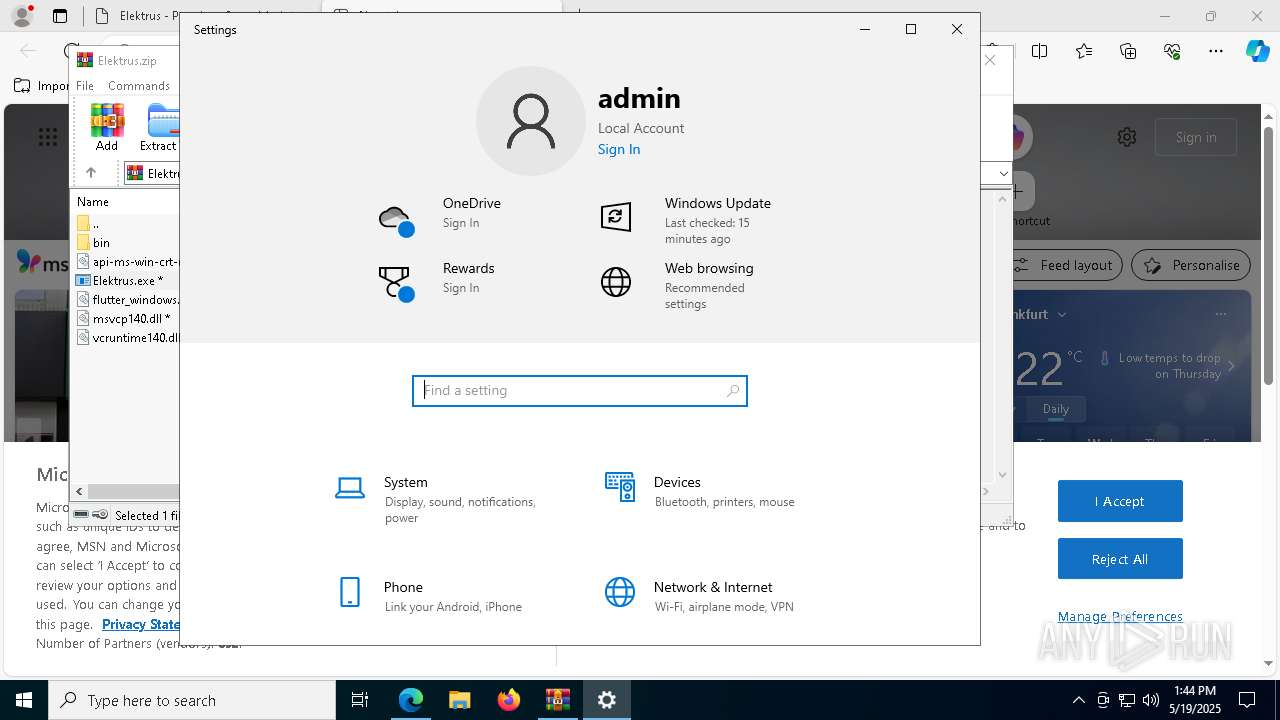Show hidden system tray icons

[1078, 700]
